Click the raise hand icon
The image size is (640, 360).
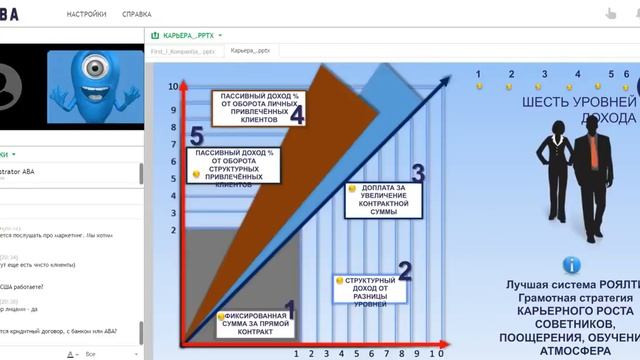[x=611, y=14]
